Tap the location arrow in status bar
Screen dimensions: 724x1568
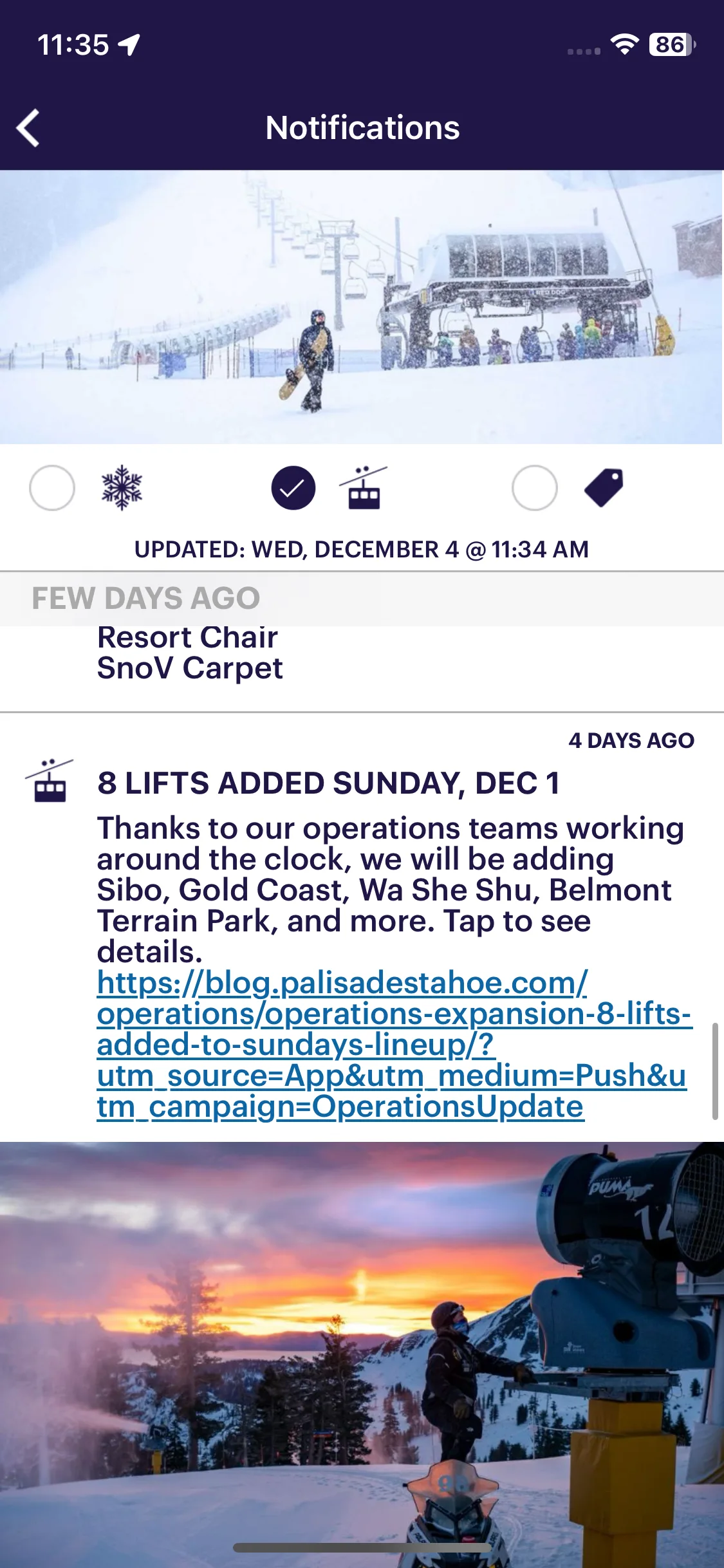click(x=130, y=45)
